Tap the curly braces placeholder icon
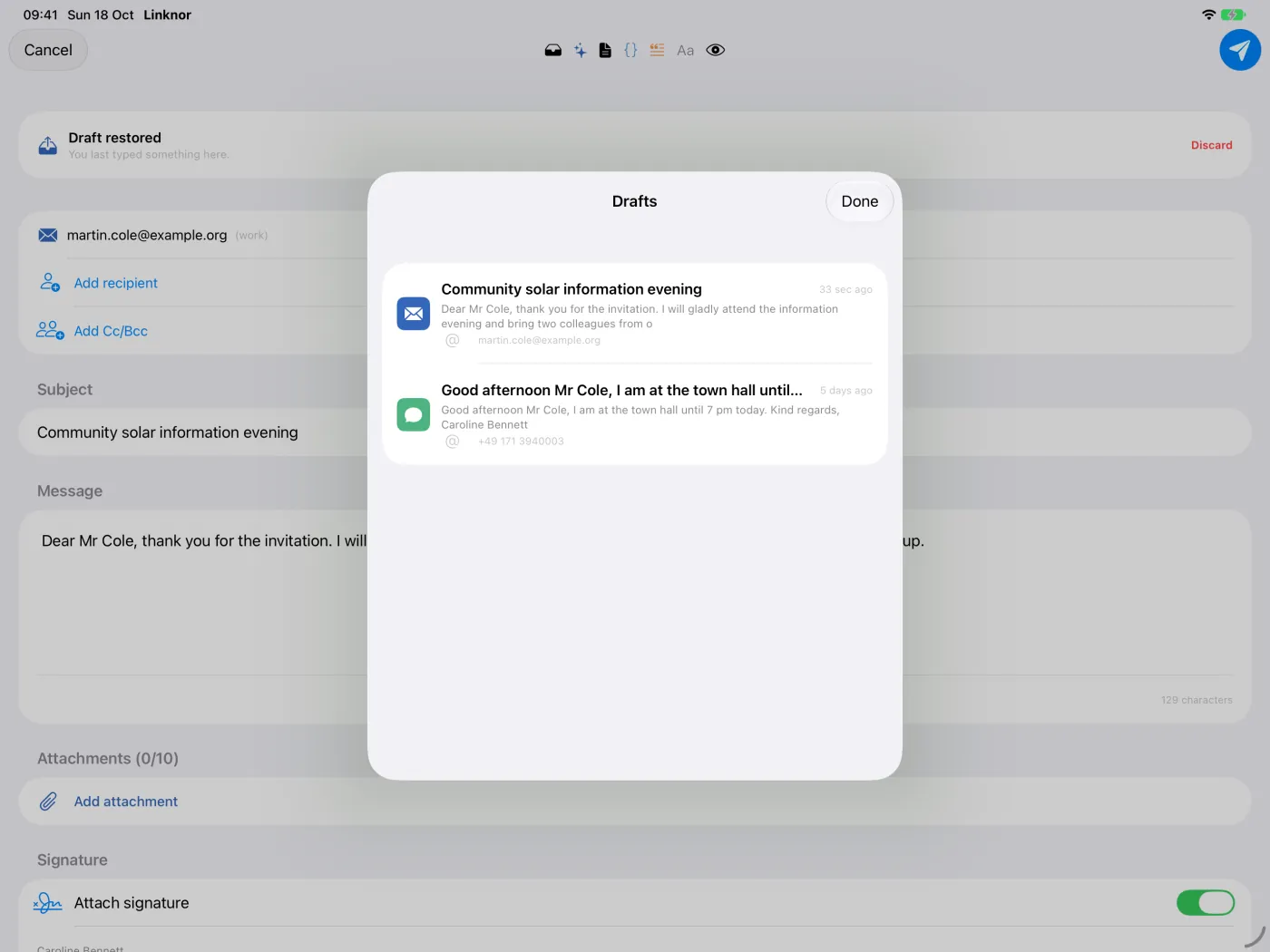The image size is (1270, 952). click(x=630, y=51)
